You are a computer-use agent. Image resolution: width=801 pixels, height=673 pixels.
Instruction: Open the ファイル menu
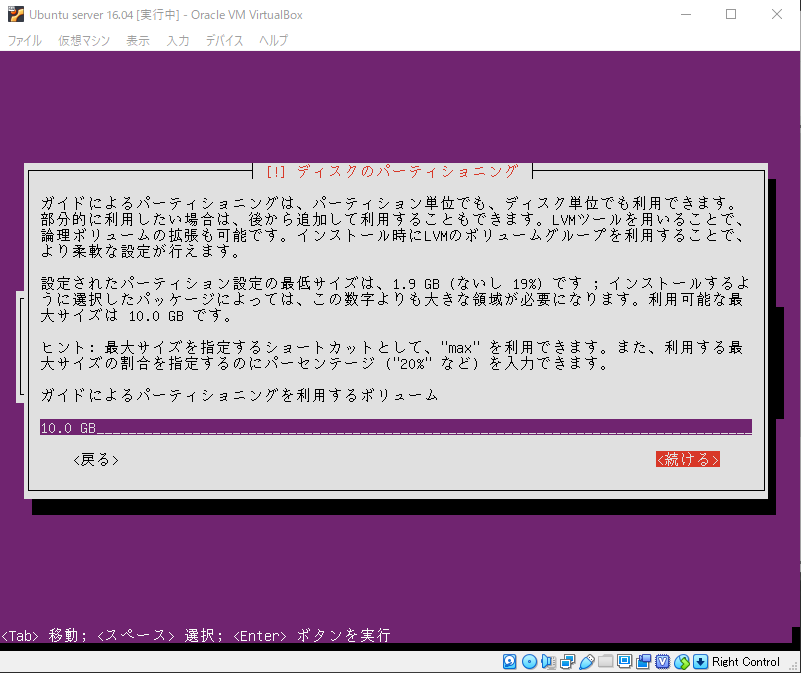24,41
